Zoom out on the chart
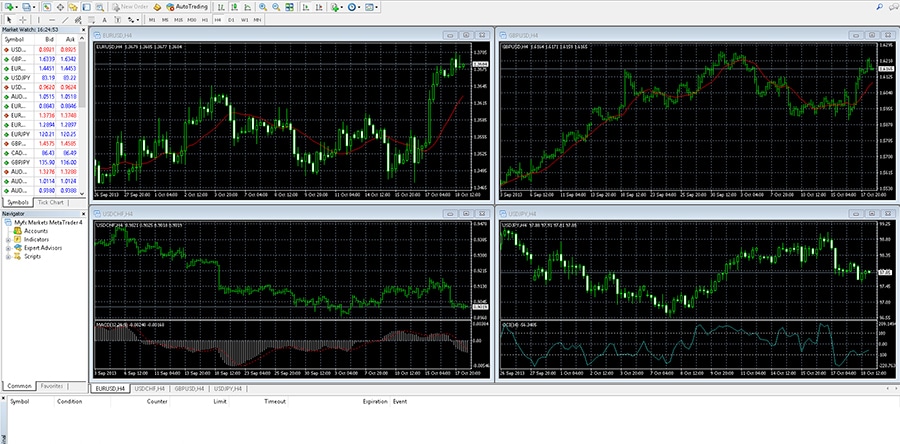Screen dimensions: 900x444 point(276,7)
